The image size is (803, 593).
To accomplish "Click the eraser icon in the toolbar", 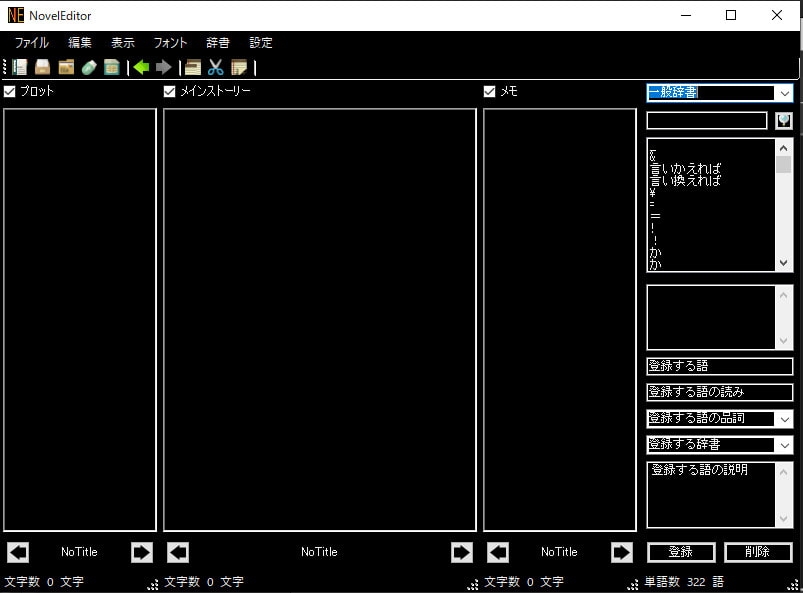I will (x=89, y=67).
